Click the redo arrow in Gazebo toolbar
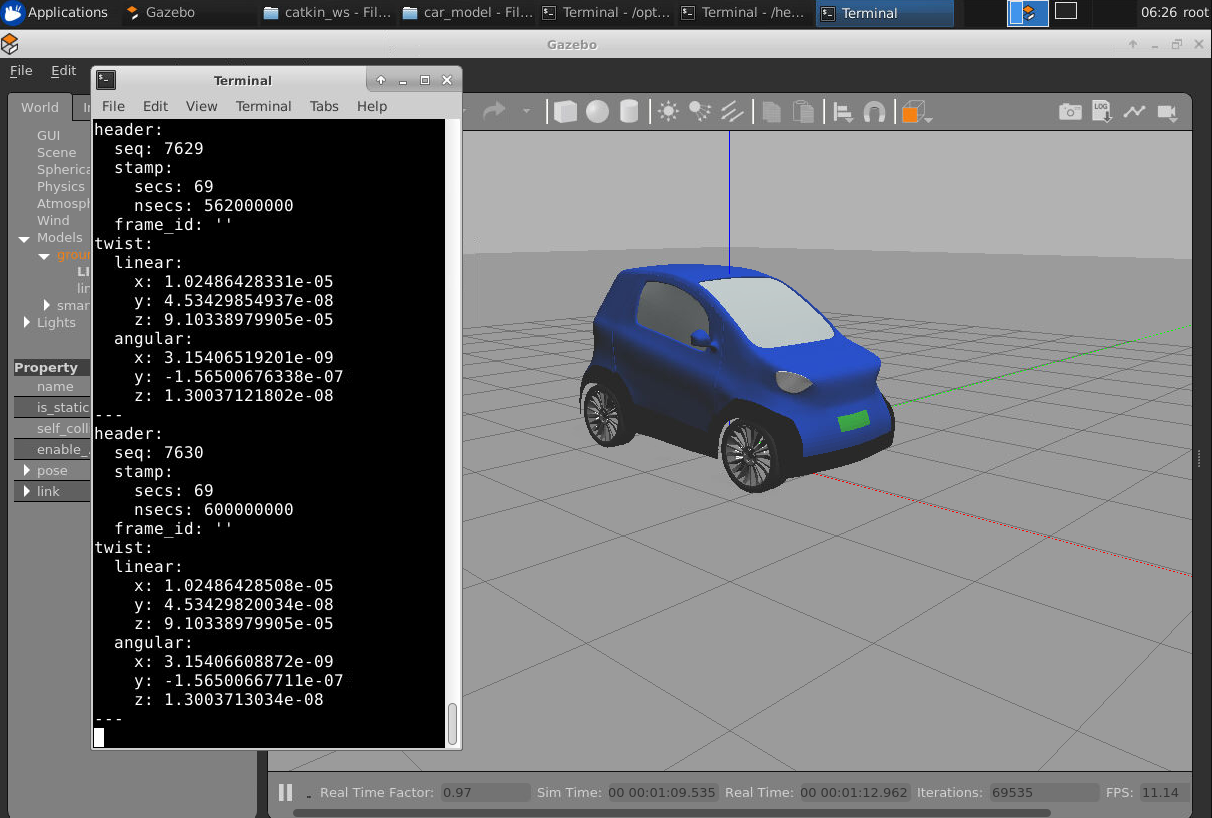This screenshot has height=818, width=1212. coord(494,111)
